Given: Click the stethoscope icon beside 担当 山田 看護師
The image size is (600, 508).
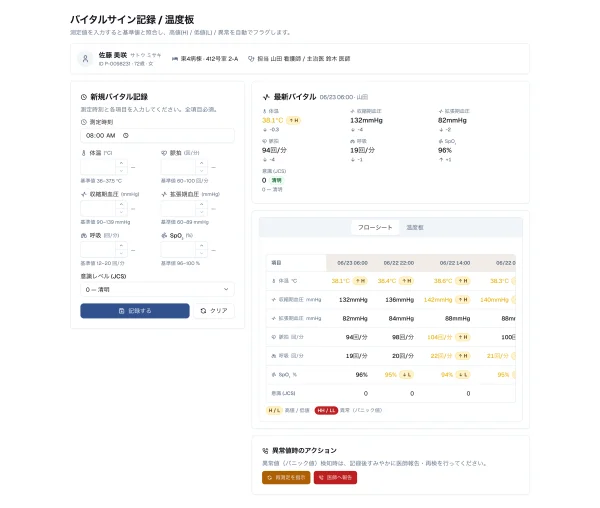Looking at the screenshot, I should coord(251,59).
